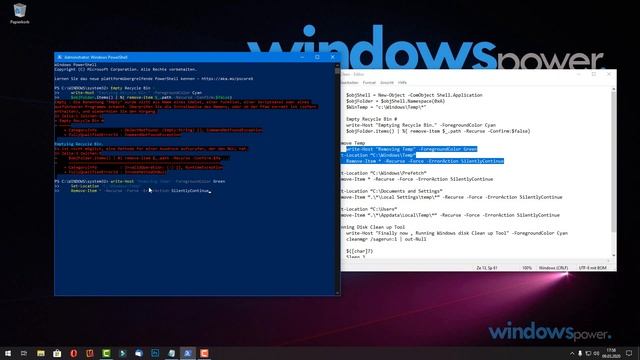This screenshot has height=360, width=640.
Task: Switch to Notepad via its taskbar icon
Action: click(172, 353)
